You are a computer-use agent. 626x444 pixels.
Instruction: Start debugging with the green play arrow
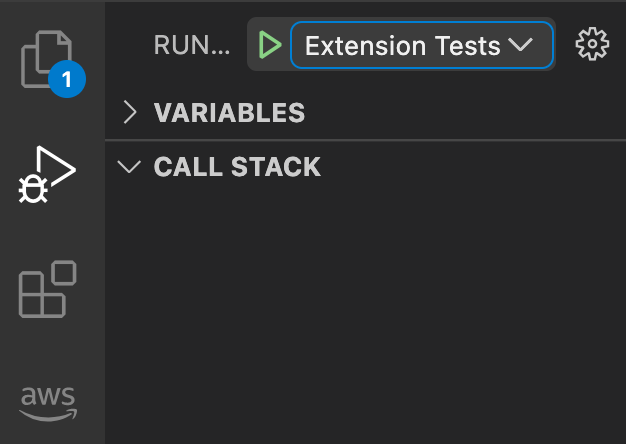click(x=270, y=45)
